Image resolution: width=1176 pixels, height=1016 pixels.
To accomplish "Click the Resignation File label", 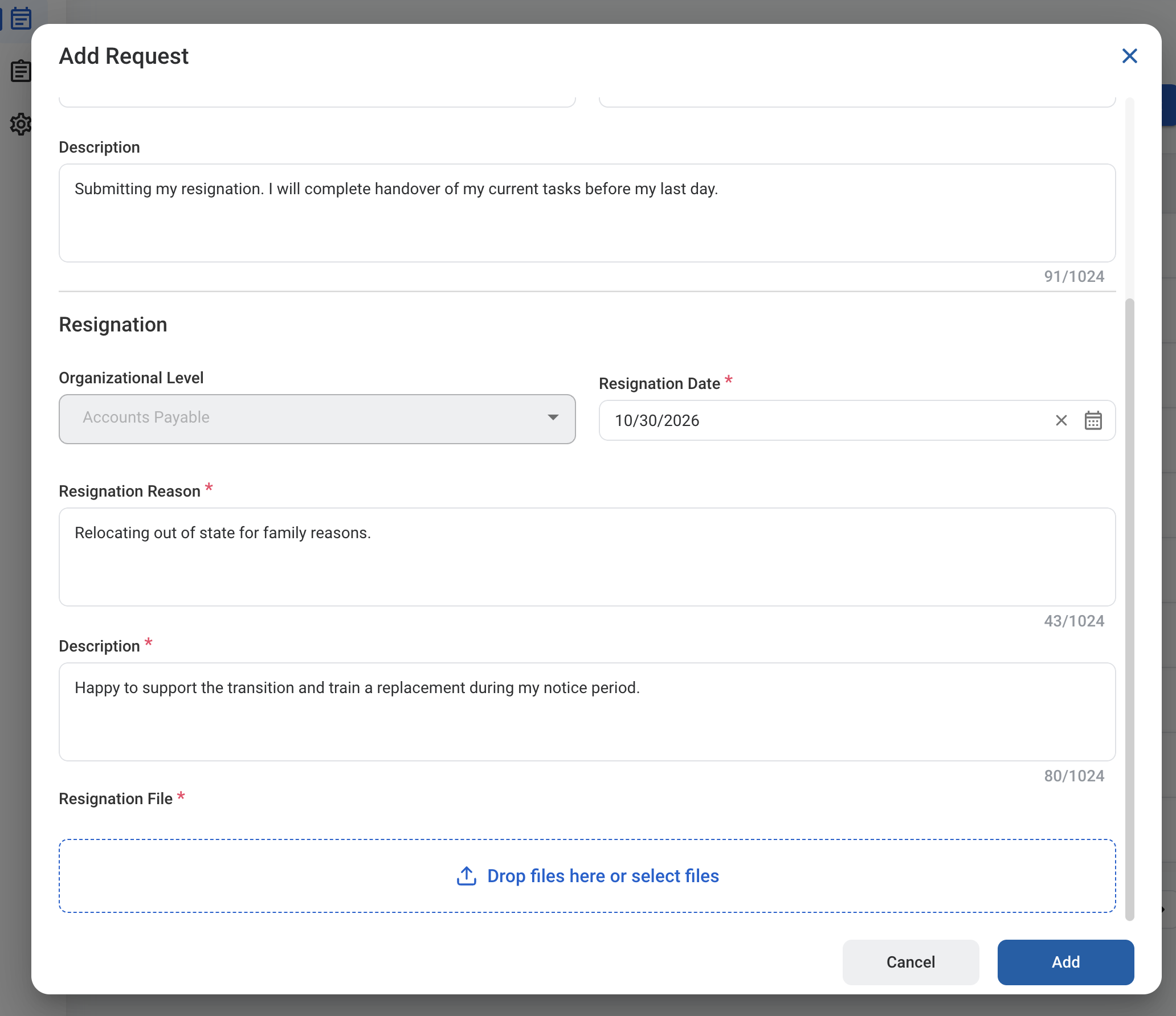I will click(116, 798).
